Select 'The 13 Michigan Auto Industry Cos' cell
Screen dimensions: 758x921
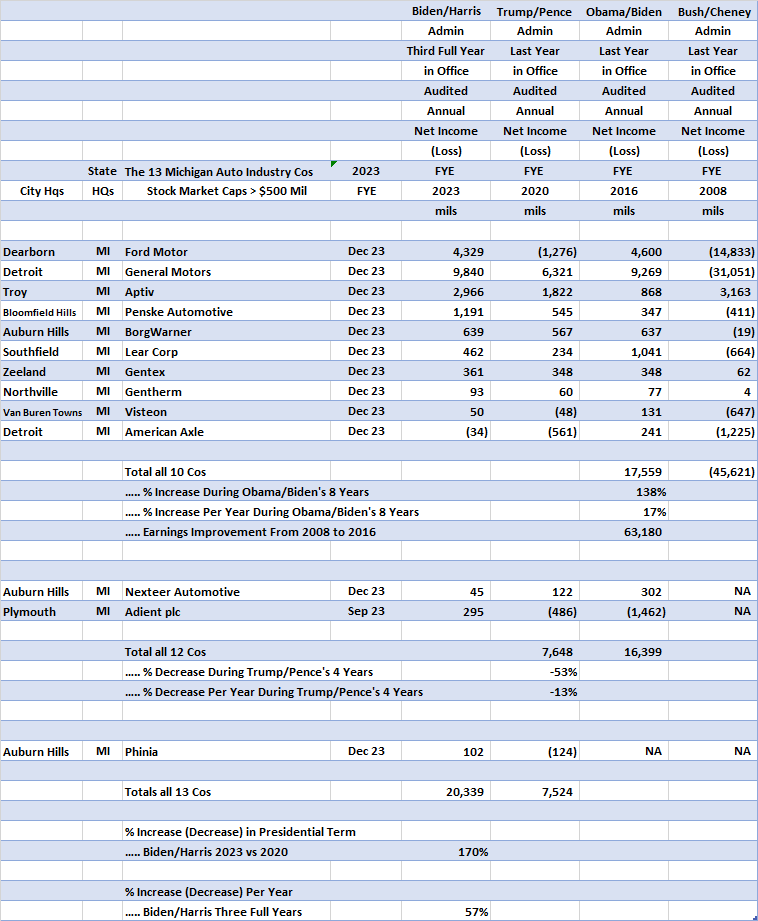(x=226, y=171)
